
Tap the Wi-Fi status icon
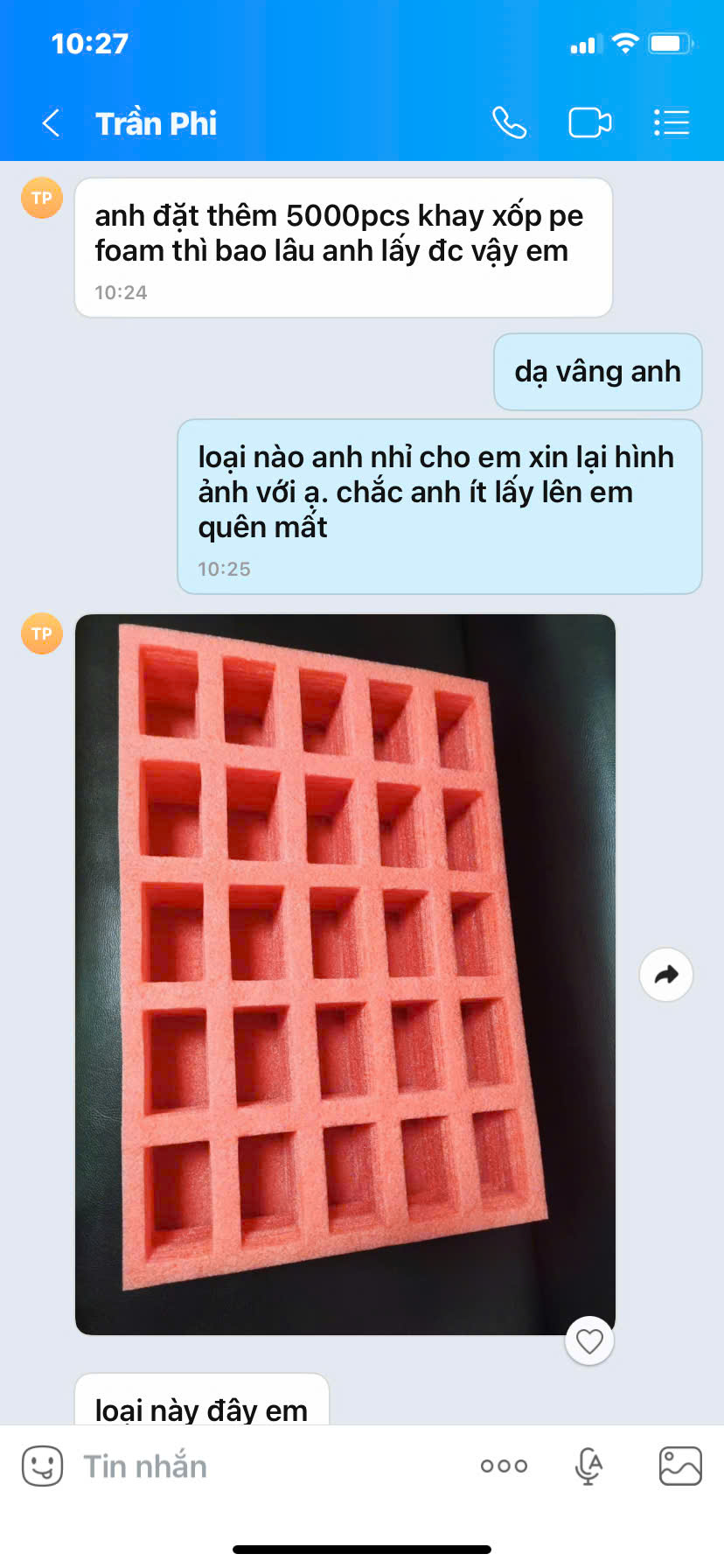tap(625, 44)
